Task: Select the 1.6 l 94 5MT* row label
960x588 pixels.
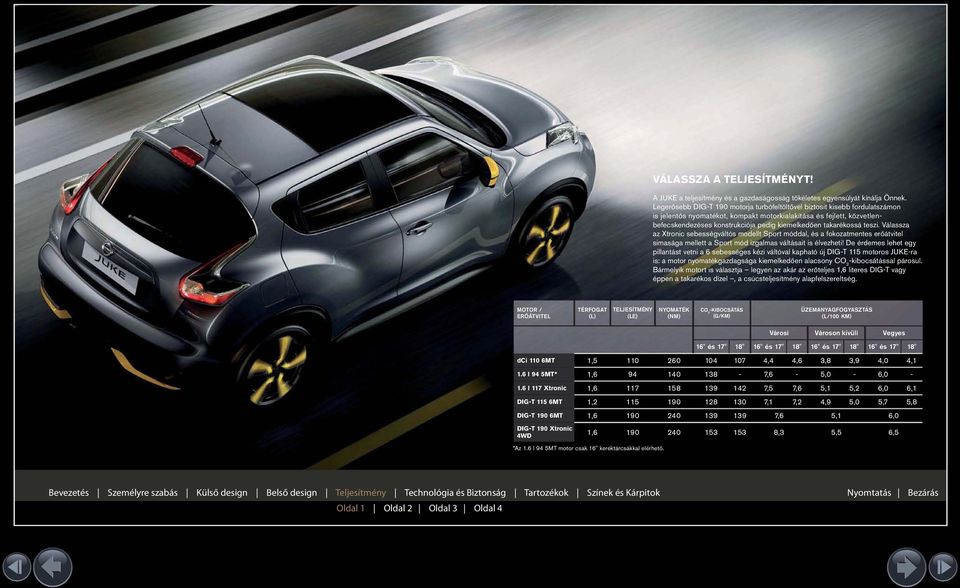Action: (x=537, y=374)
